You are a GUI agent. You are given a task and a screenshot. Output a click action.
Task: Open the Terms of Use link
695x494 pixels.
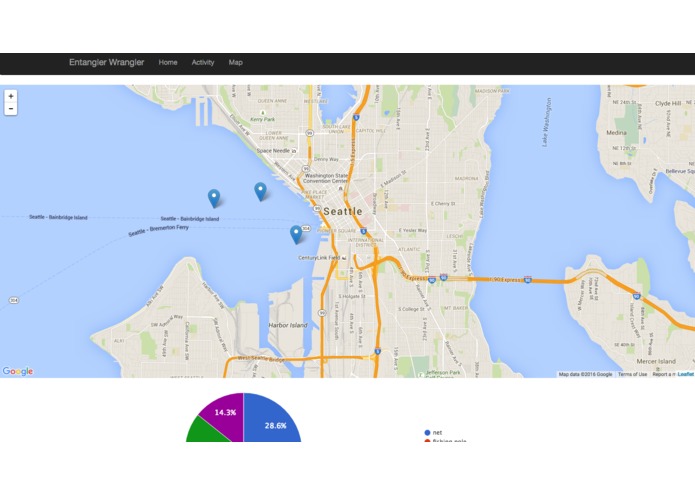click(x=632, y=374)
